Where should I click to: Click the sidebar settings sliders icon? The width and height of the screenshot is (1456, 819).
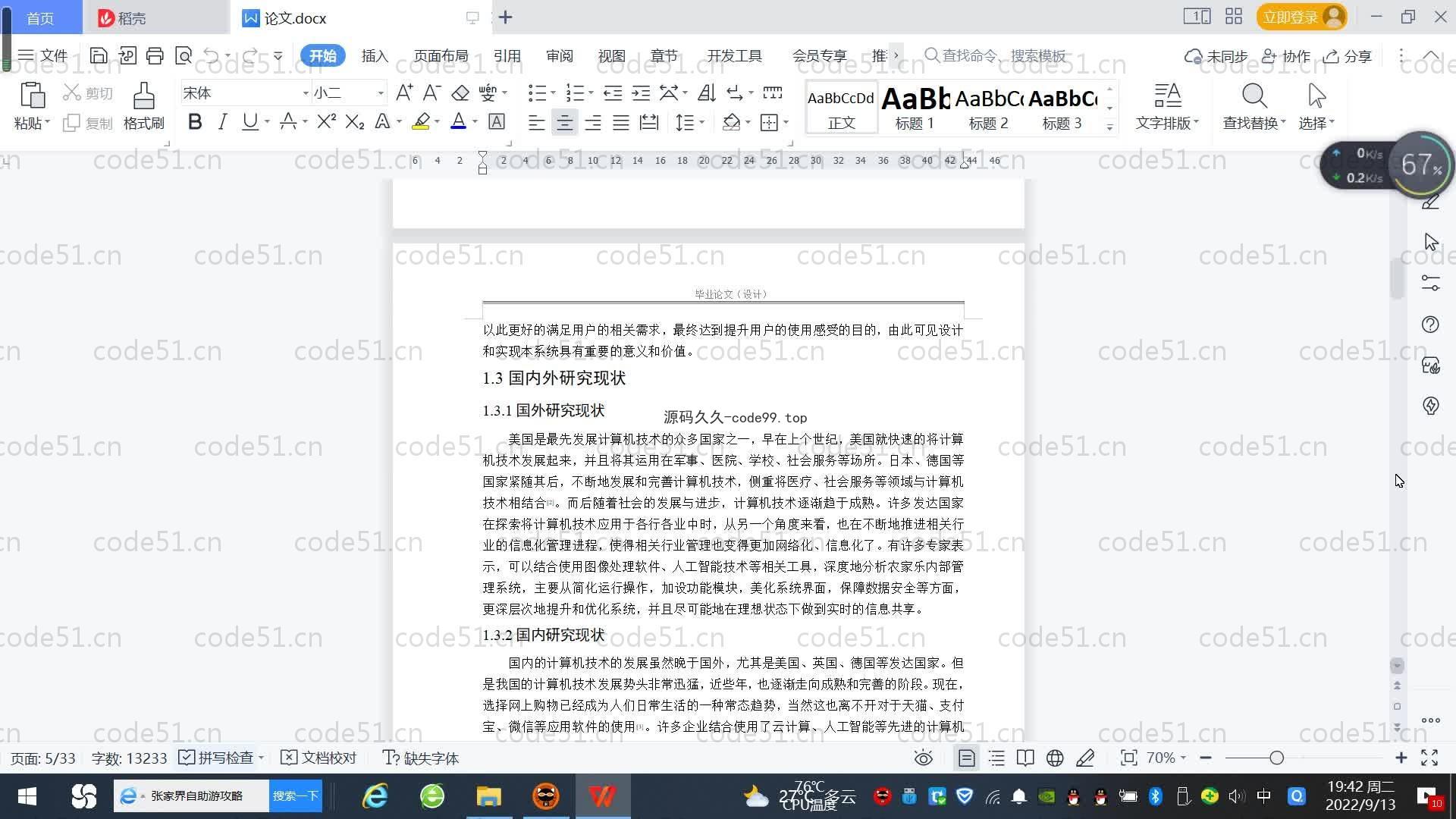[x=1430, y=283]
